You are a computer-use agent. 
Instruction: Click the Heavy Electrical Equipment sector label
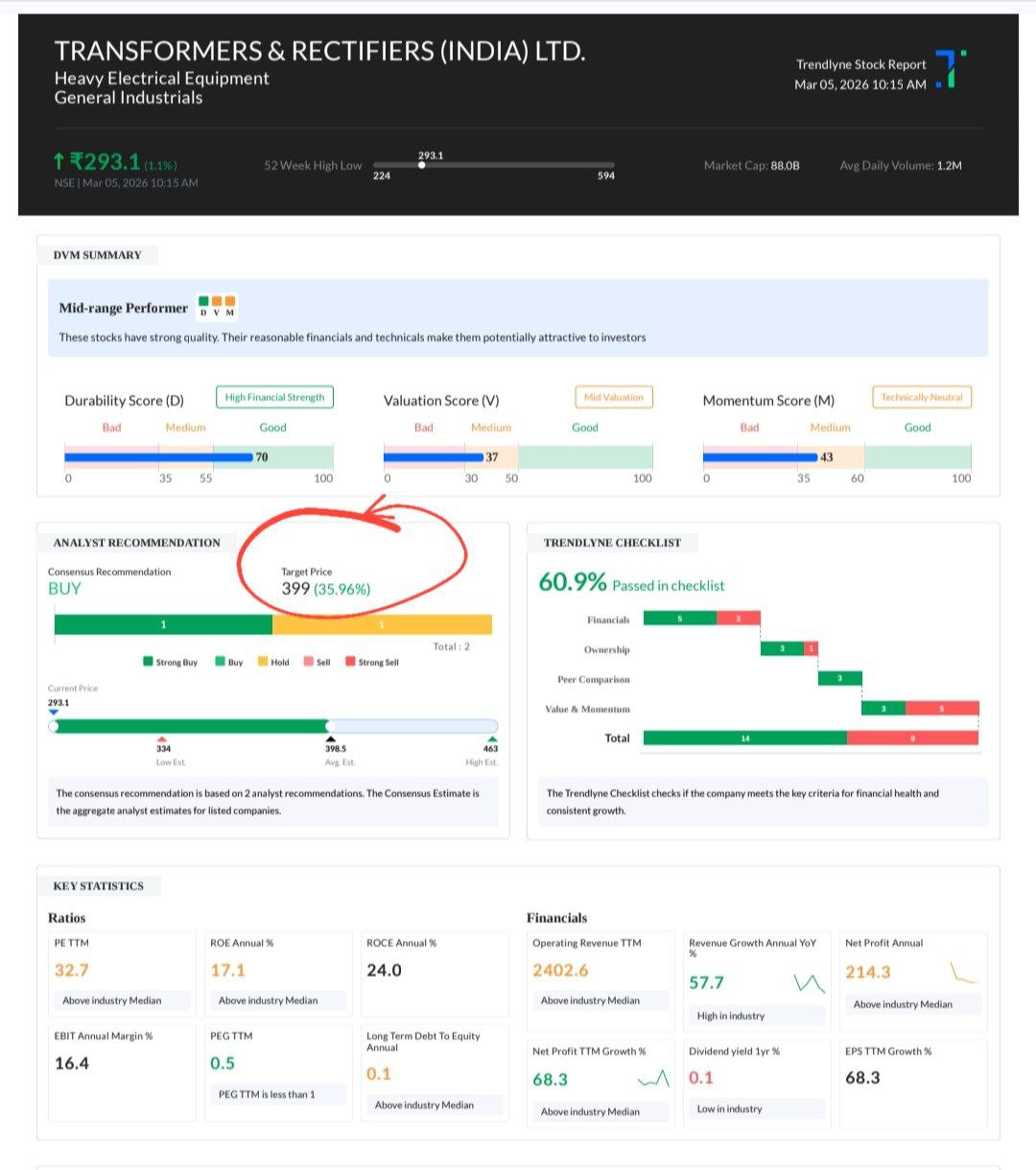pyautogui.click(x=161, y=79)
